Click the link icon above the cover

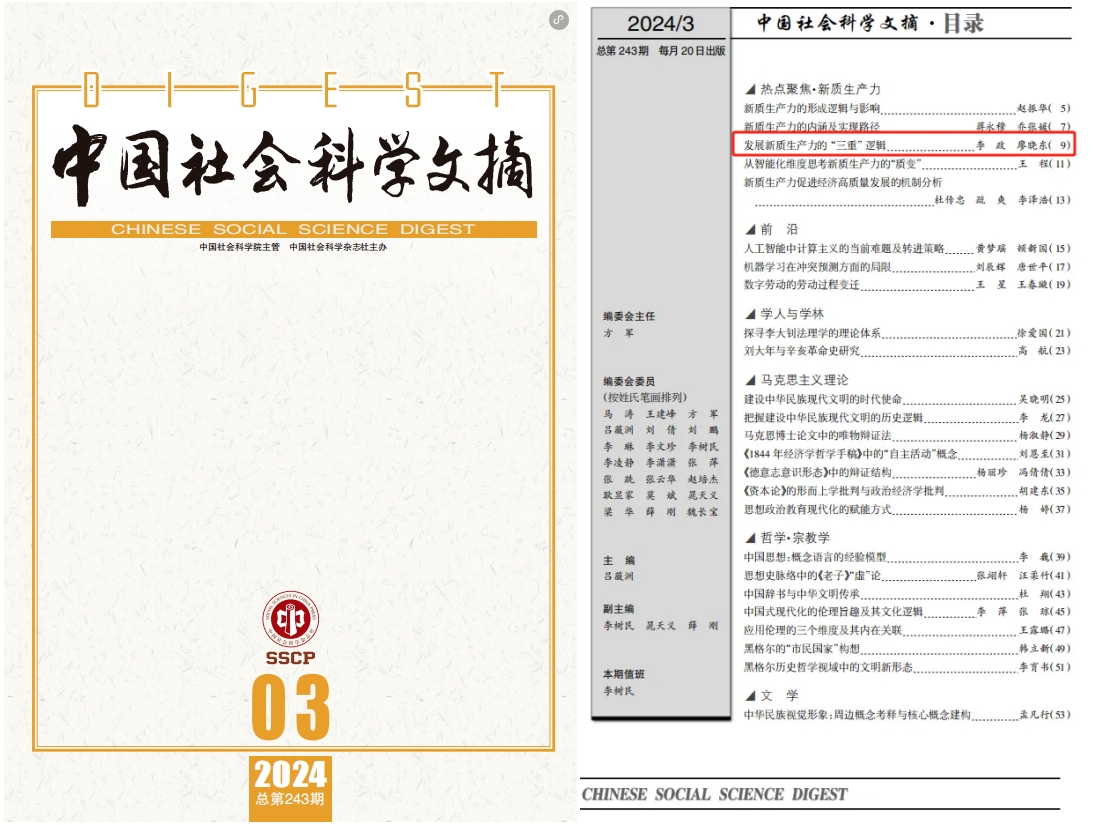[559, 19]
